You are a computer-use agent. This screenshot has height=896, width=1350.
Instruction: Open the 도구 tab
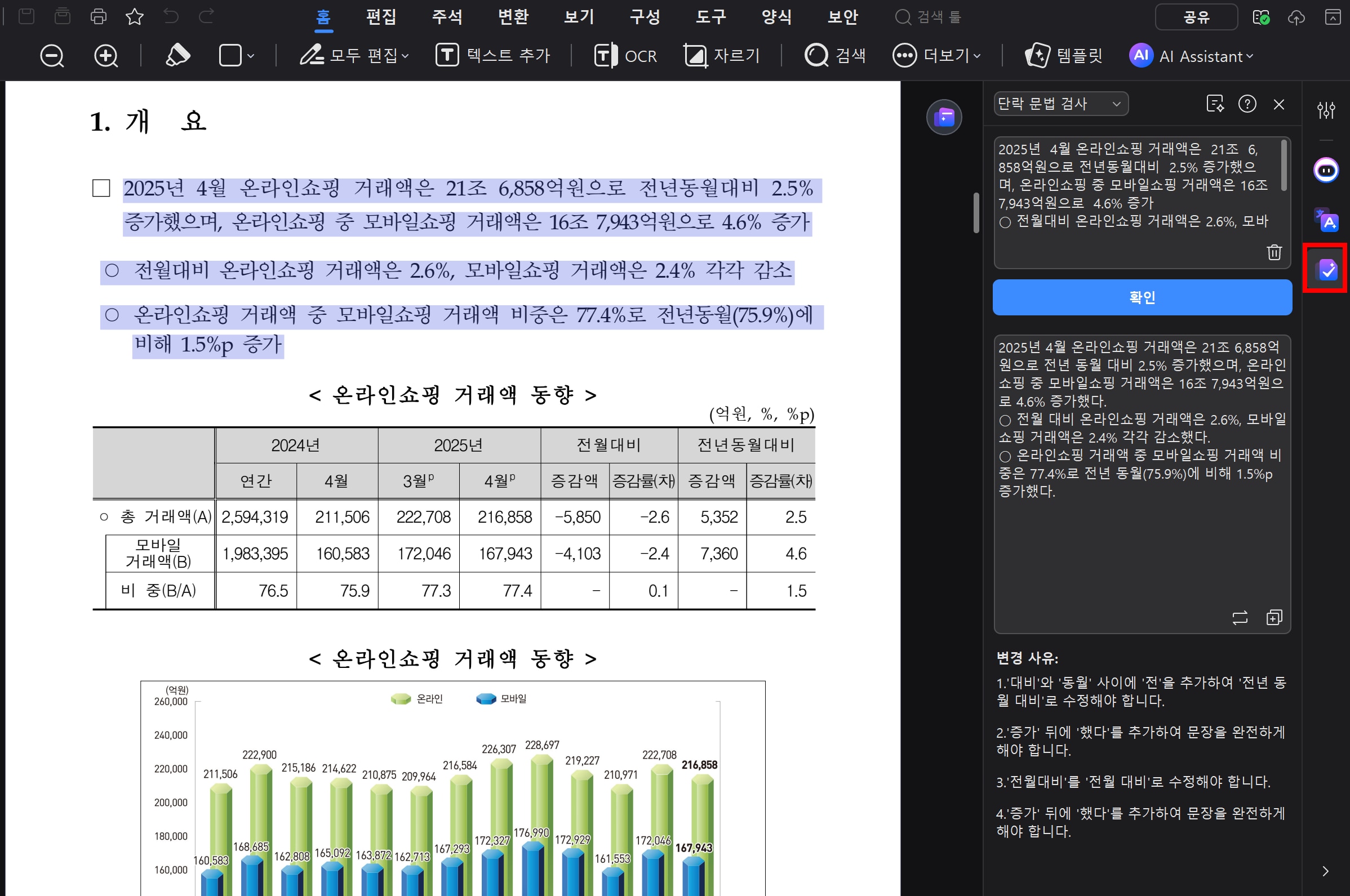pyautogui.click(x=711, y=17)
